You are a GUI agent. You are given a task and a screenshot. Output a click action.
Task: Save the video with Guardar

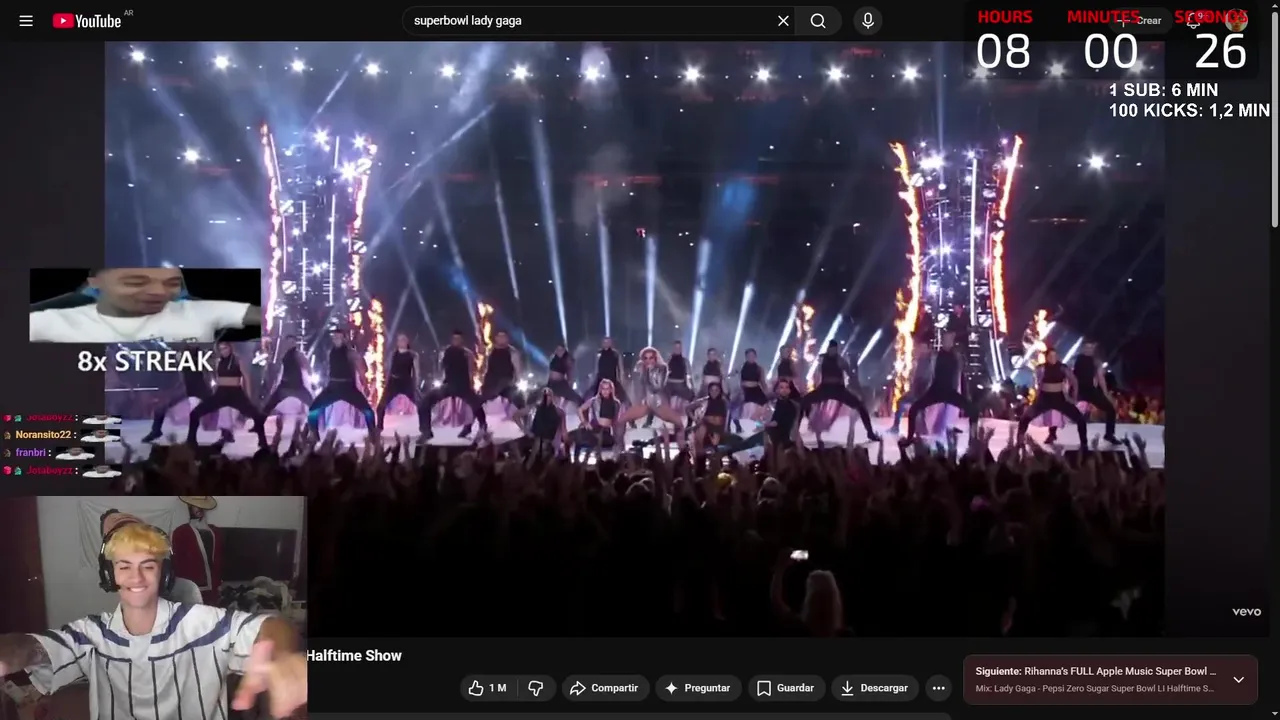(x=785, y=688)
